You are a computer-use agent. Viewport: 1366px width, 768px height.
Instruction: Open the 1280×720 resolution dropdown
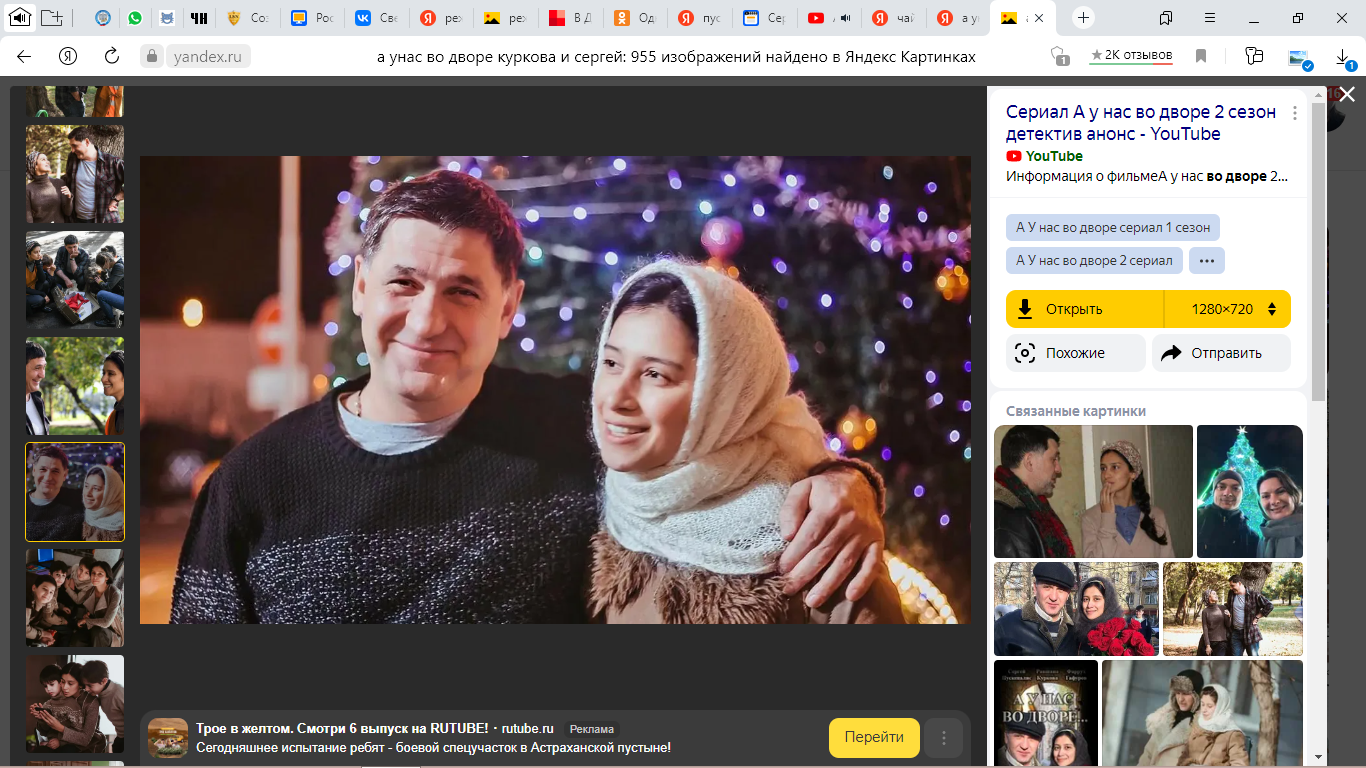pos(1228,309)
